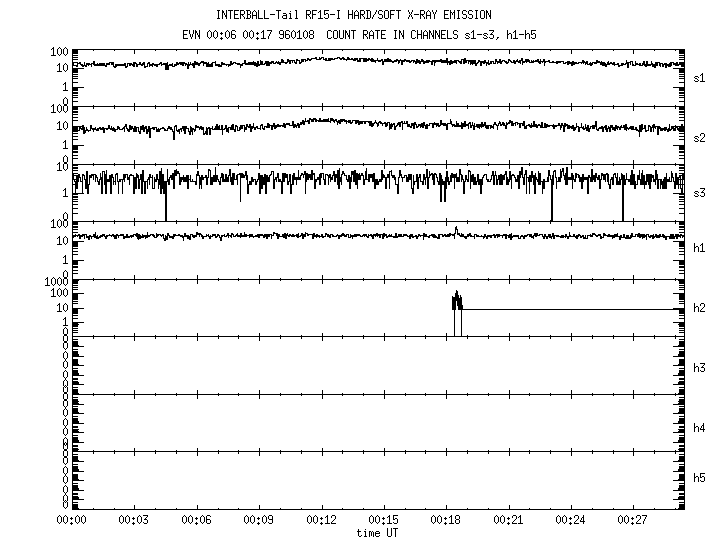Click the s2 channel label

[700, 136]
